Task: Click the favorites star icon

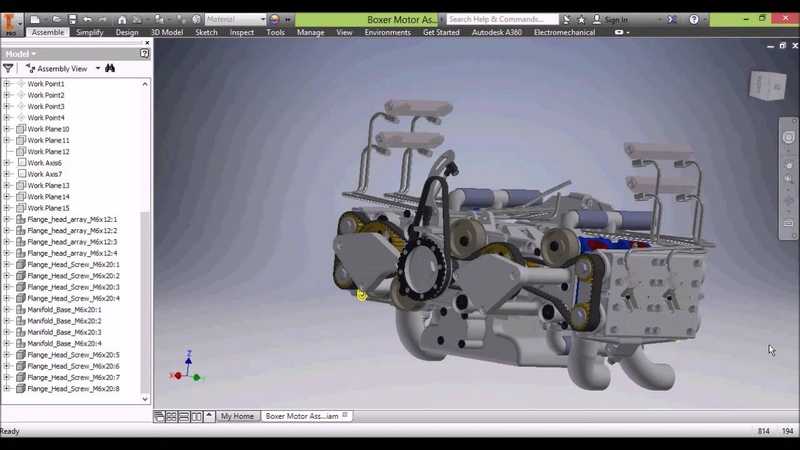Action: click(x=582, y=19)
